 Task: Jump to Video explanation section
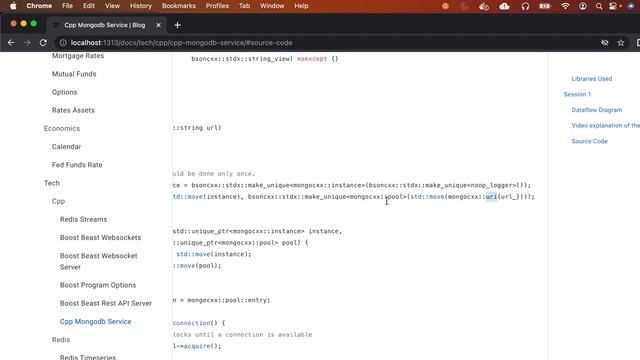[606, 125]
